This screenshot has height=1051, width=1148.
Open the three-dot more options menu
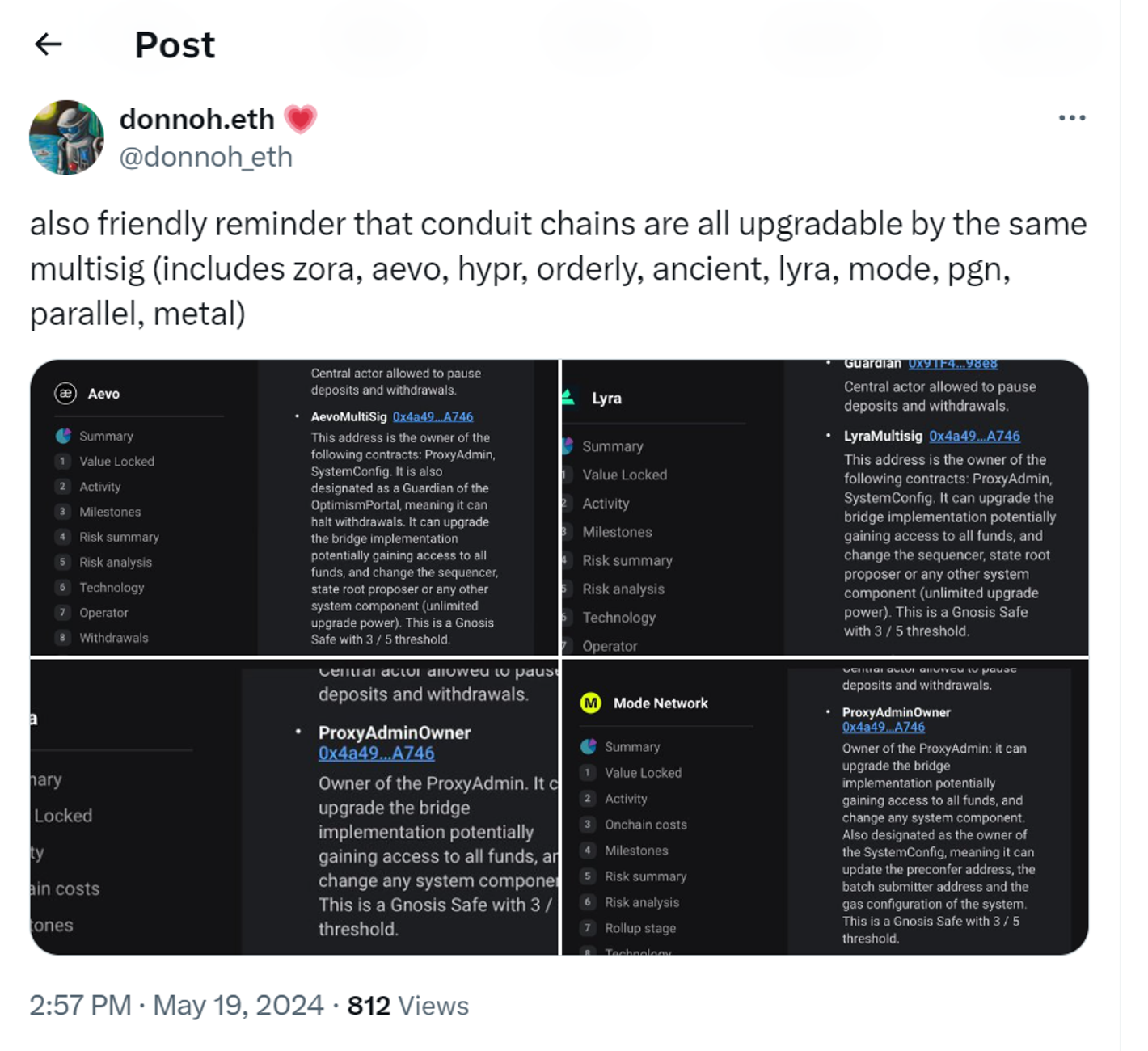[x=1071, y=118]
